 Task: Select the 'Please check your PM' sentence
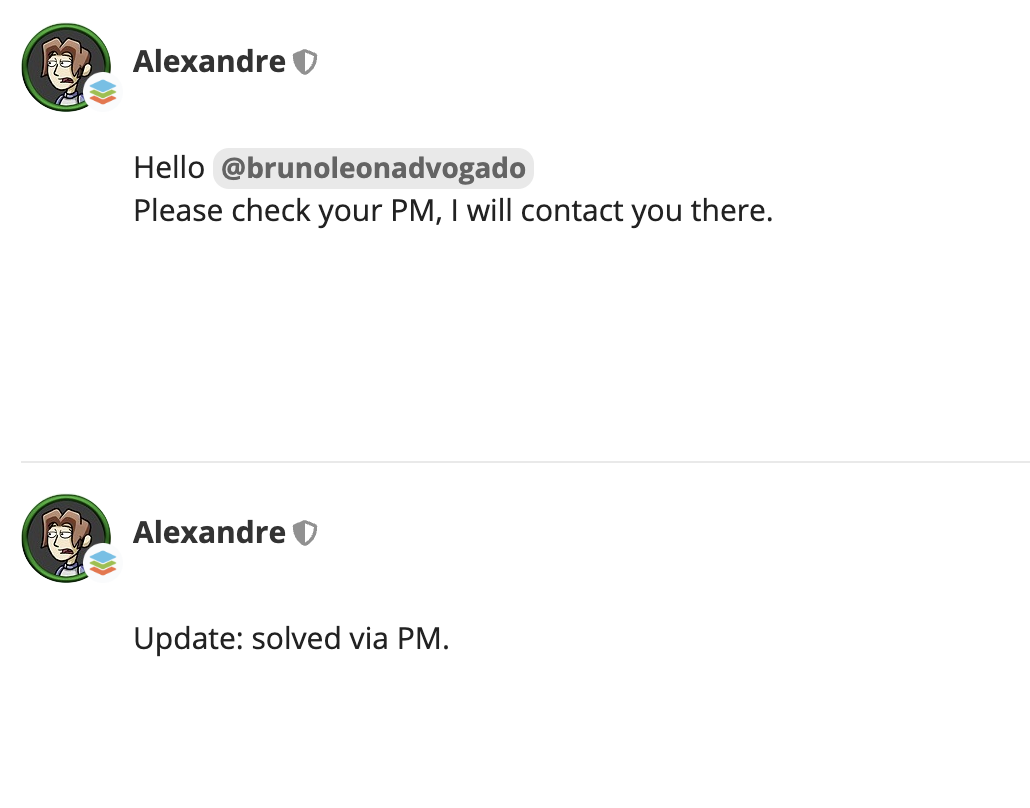click(453, 212)
